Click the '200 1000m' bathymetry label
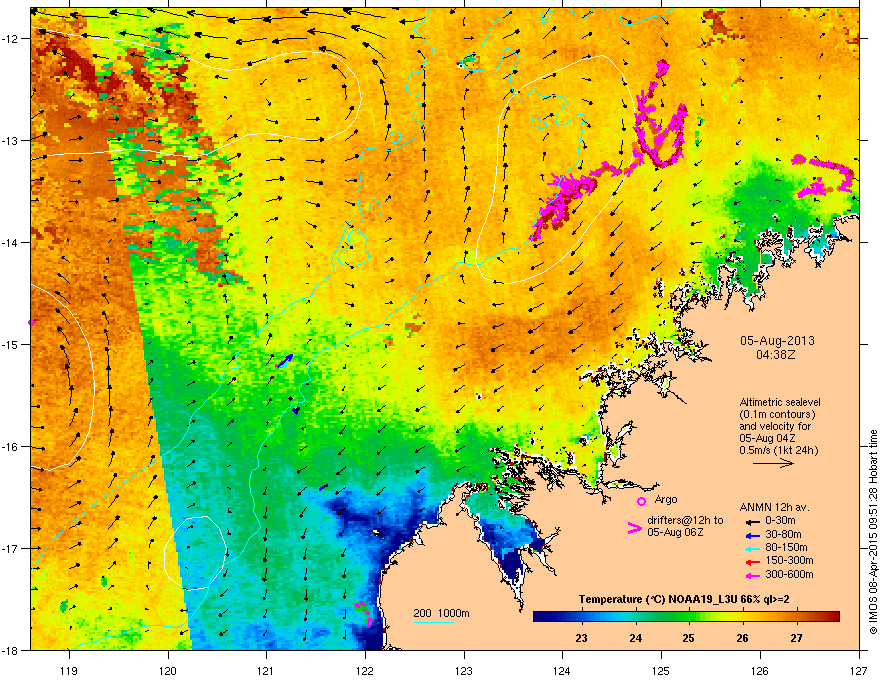Viewport: 880px width, 680px height. pos(441,613)
